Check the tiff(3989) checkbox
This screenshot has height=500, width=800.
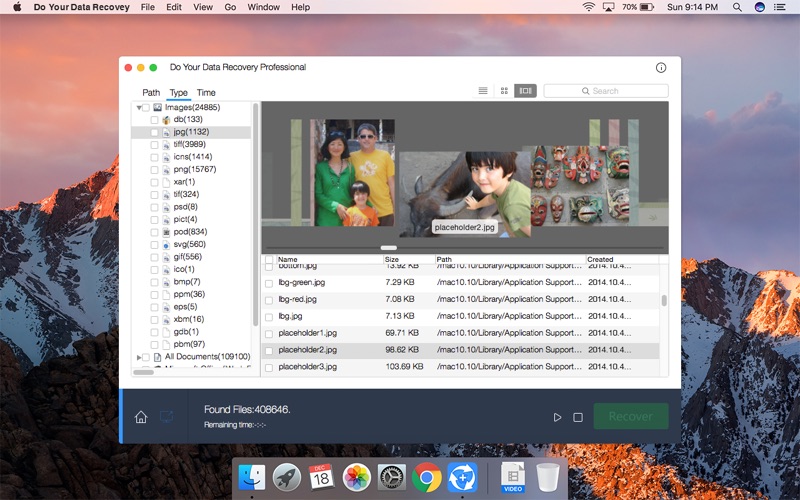tap(154, 145)
